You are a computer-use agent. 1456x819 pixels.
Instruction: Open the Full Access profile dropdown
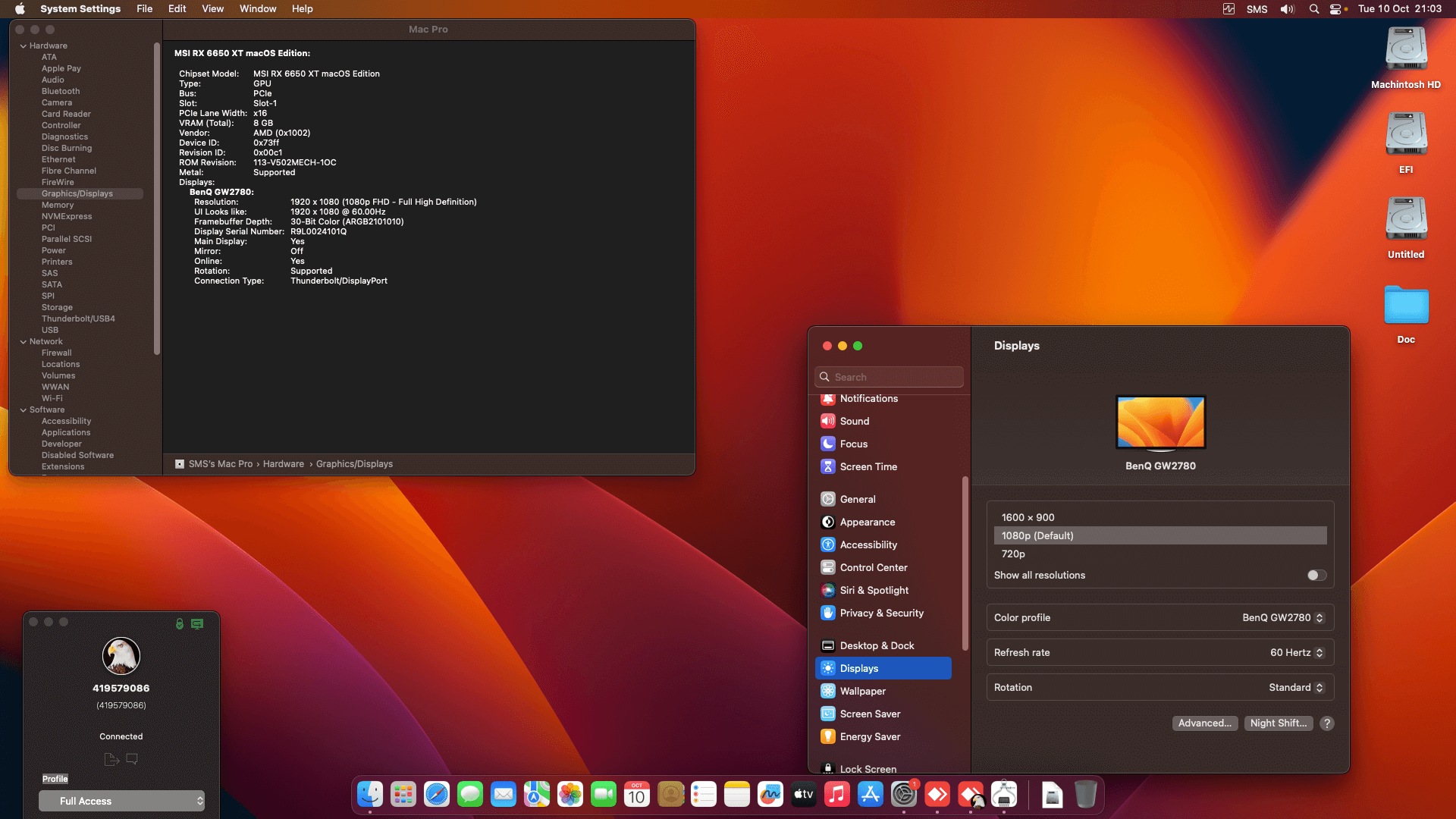point(121,800)
